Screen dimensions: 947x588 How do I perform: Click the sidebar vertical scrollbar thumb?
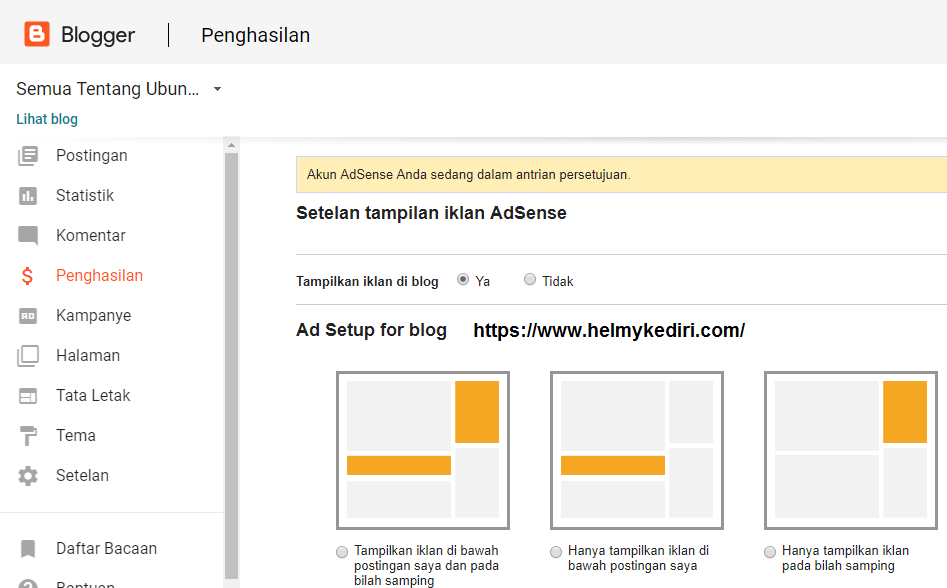(x=231, y=366)
